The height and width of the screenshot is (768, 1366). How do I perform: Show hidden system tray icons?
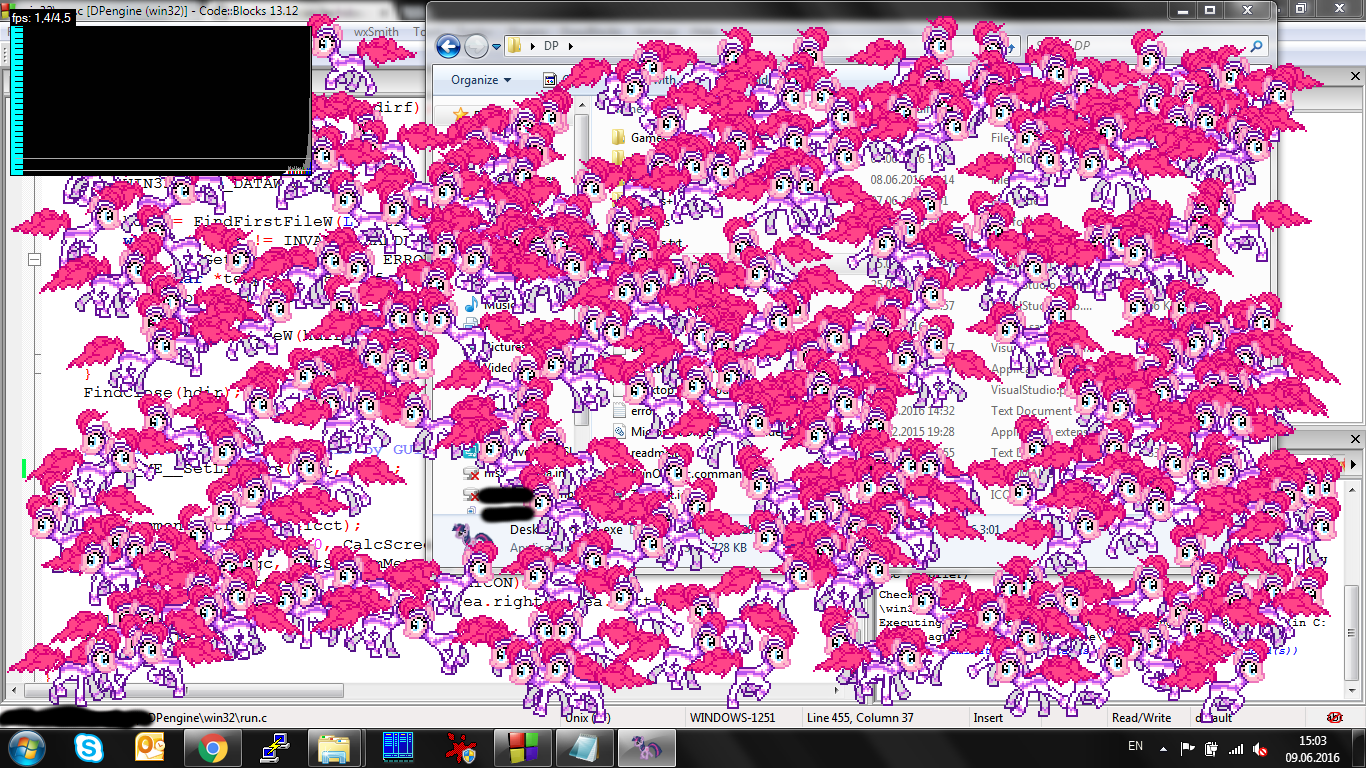point(1163,748)
